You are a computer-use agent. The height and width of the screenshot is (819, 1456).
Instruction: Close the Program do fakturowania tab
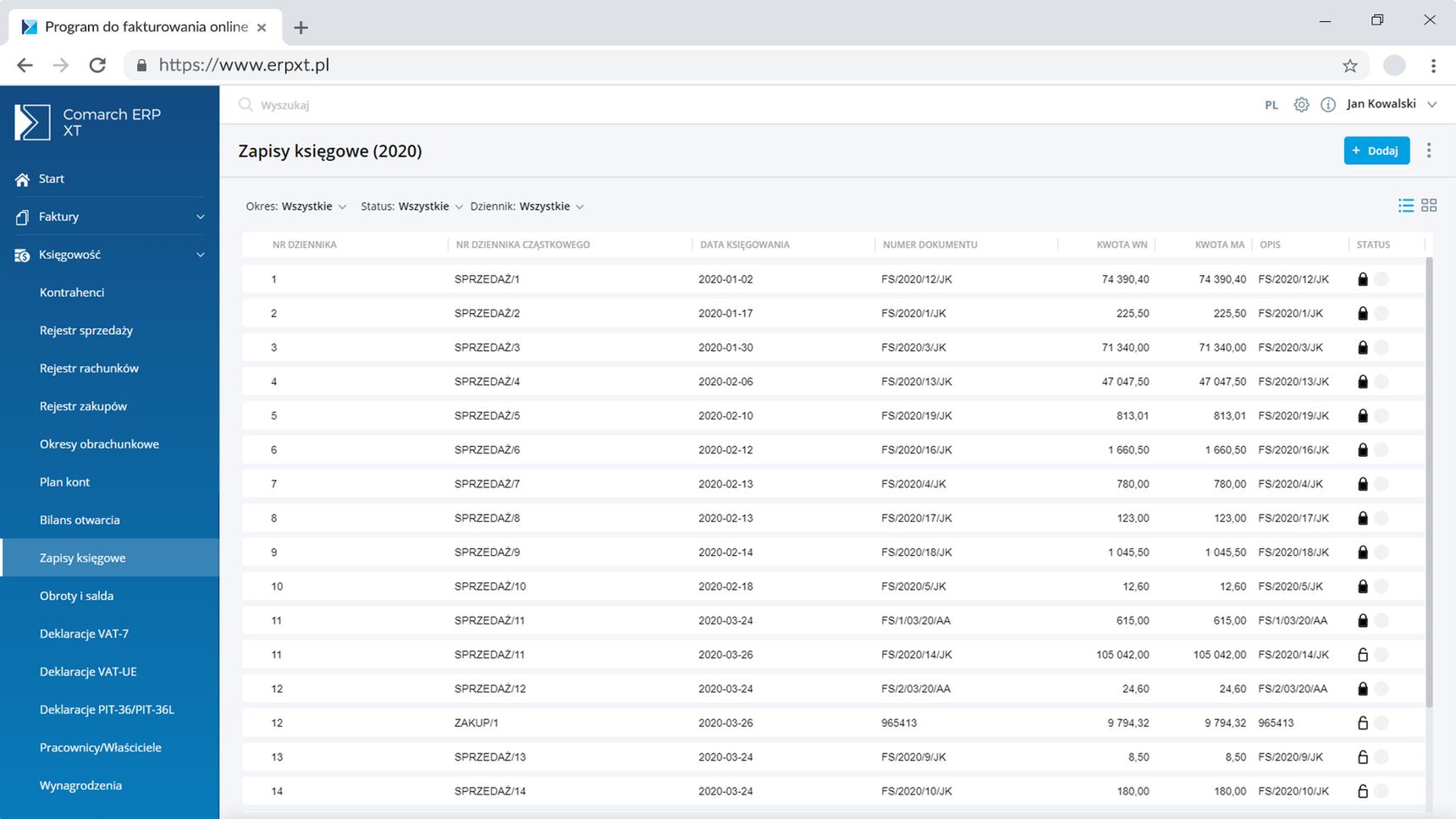pyautogui.click(x=262, y=27)
